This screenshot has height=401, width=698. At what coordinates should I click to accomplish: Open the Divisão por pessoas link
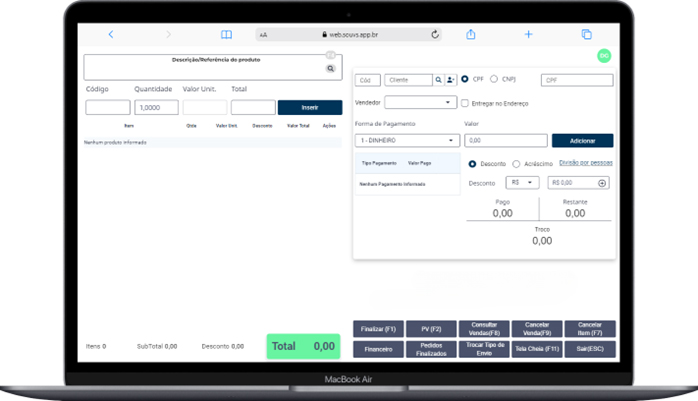coord(586,162)
